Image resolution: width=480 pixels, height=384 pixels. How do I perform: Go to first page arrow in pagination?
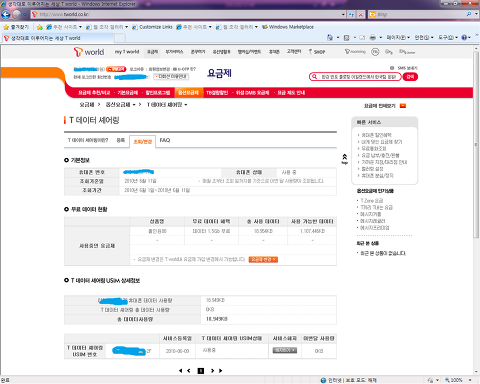pos(180,371)
